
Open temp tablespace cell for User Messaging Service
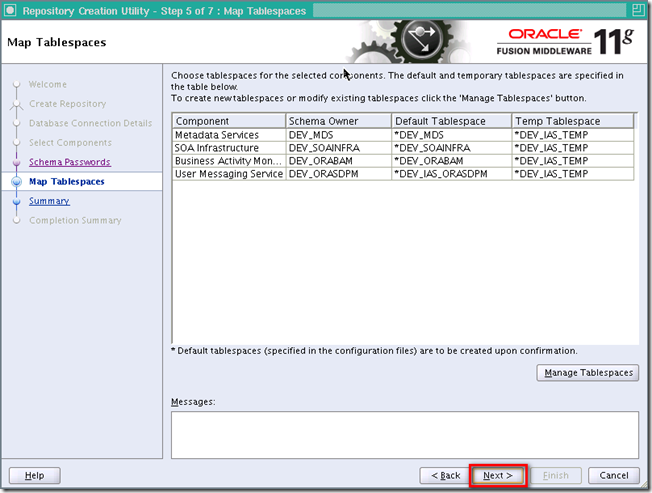click(x=573, y=174)
